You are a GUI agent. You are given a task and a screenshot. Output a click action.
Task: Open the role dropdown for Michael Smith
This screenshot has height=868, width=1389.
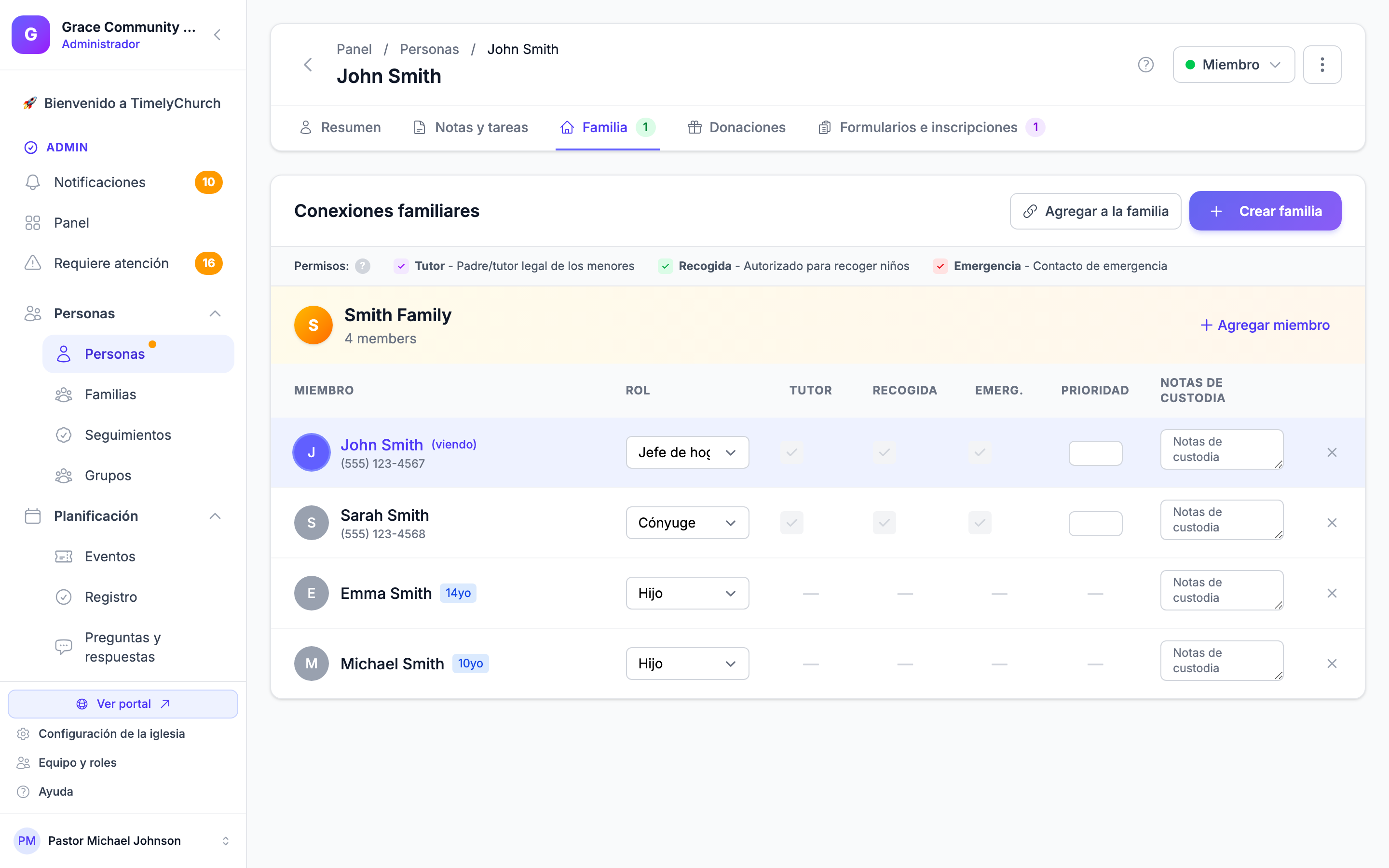[687, 664]
